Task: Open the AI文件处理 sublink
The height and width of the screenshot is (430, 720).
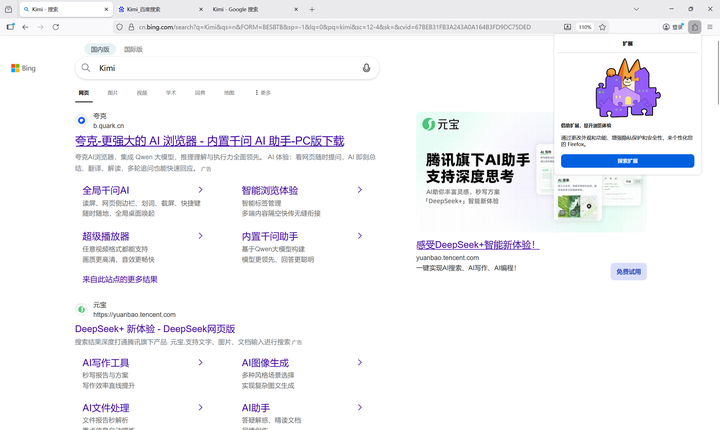Action: [106, 408]
